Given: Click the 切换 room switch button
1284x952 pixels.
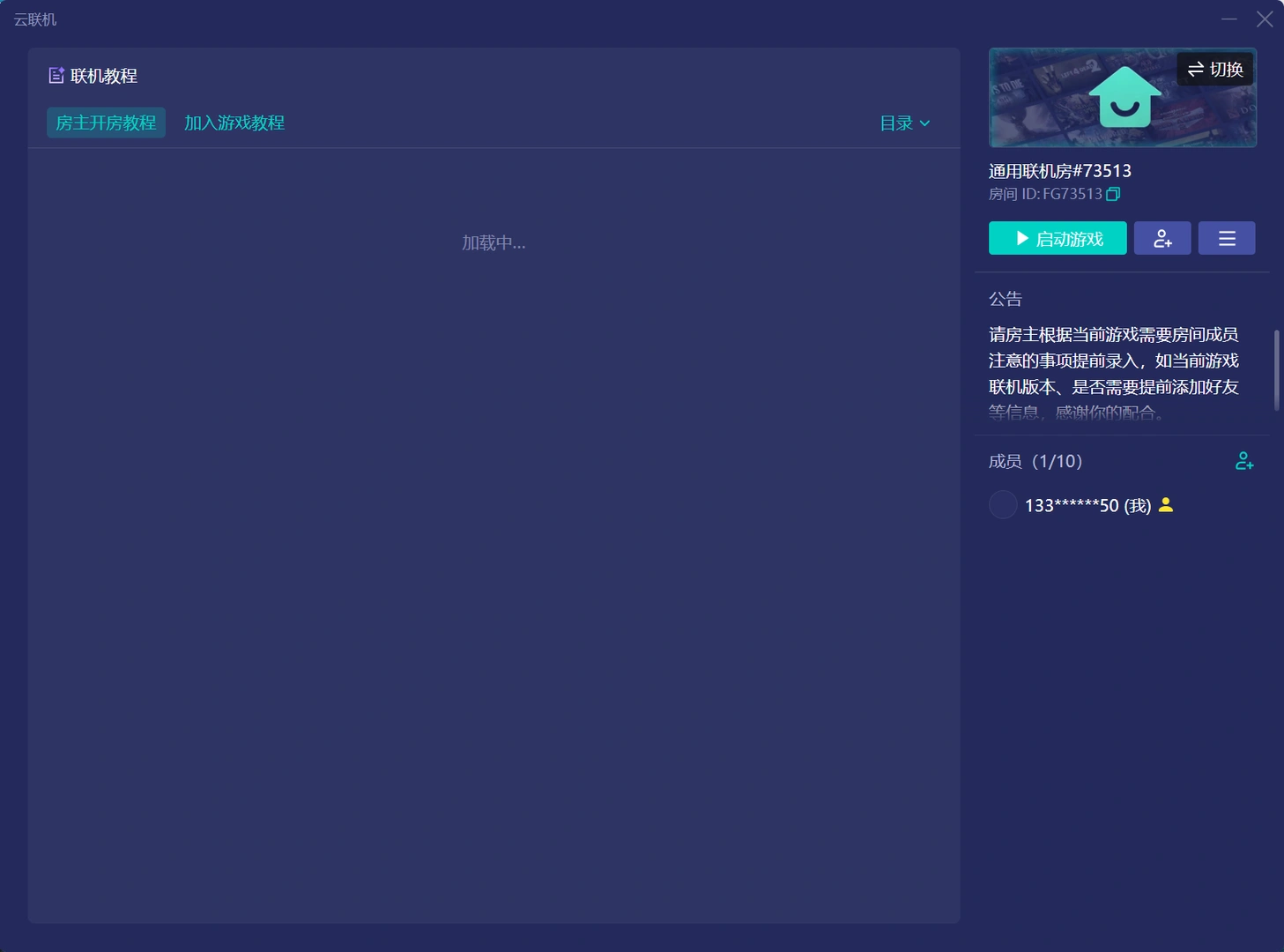Looking at the screenshot, I should click(1215, 70).
